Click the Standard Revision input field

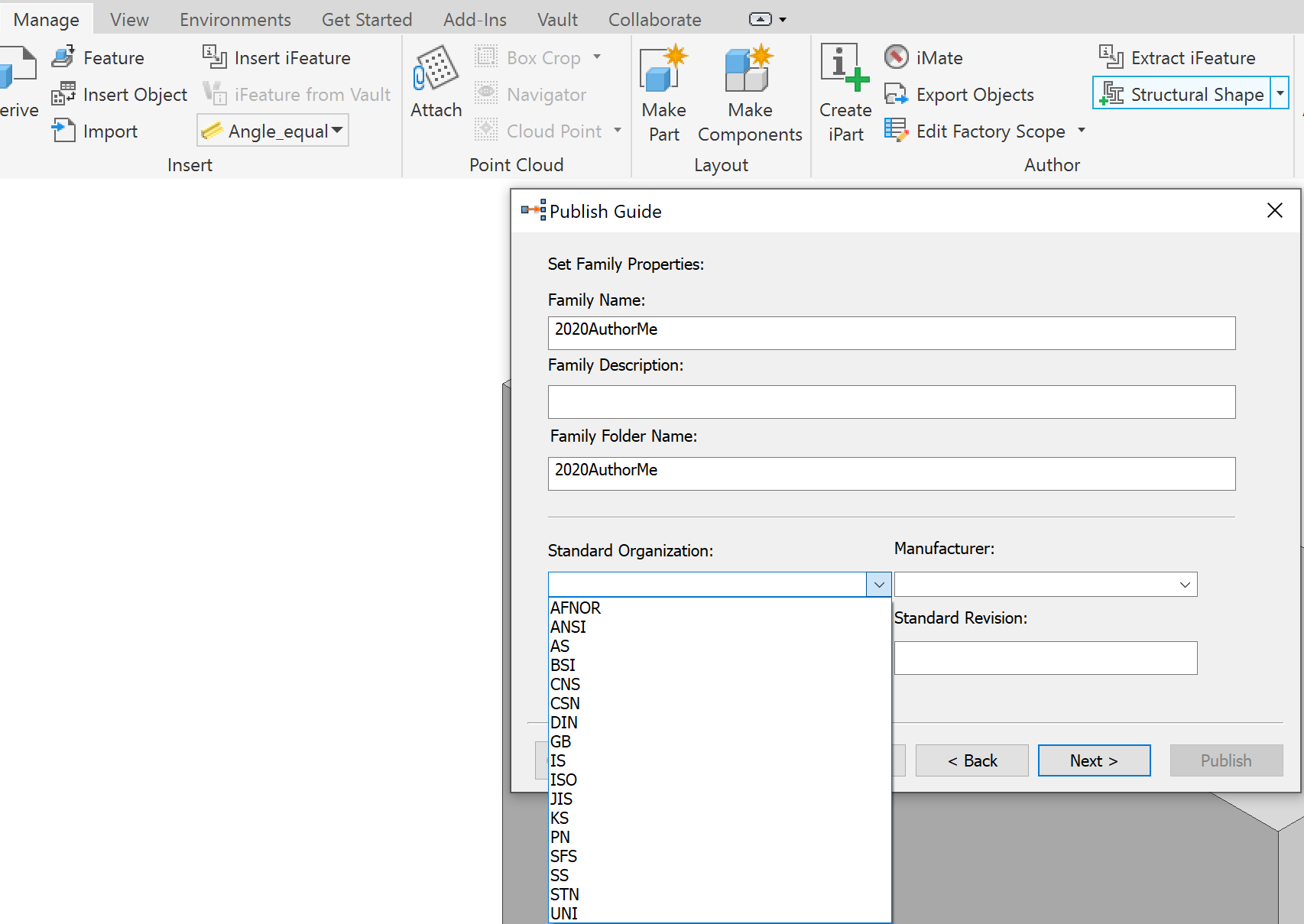point(1046,658)
